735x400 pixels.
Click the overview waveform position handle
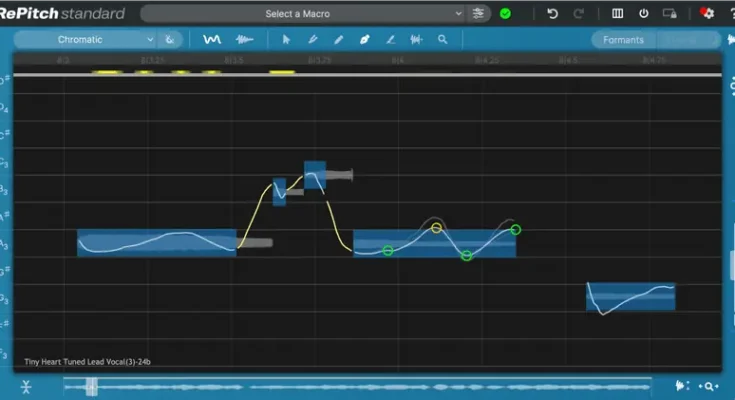pyautogui.click(x=91, y=386)
